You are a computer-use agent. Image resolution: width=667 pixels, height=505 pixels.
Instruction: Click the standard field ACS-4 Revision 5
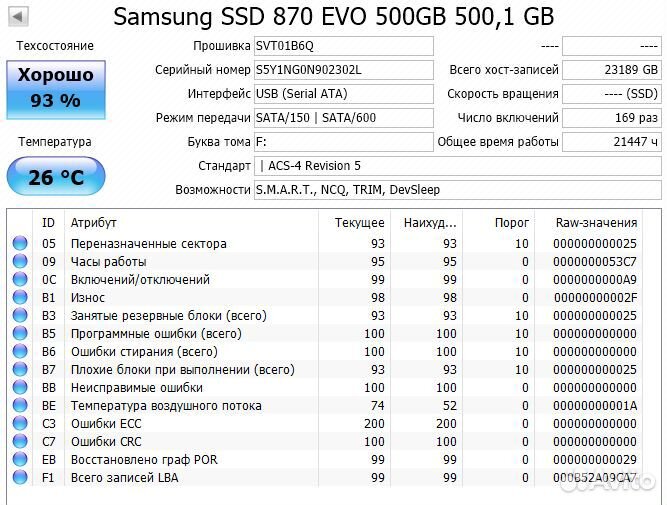coord(458,166)
